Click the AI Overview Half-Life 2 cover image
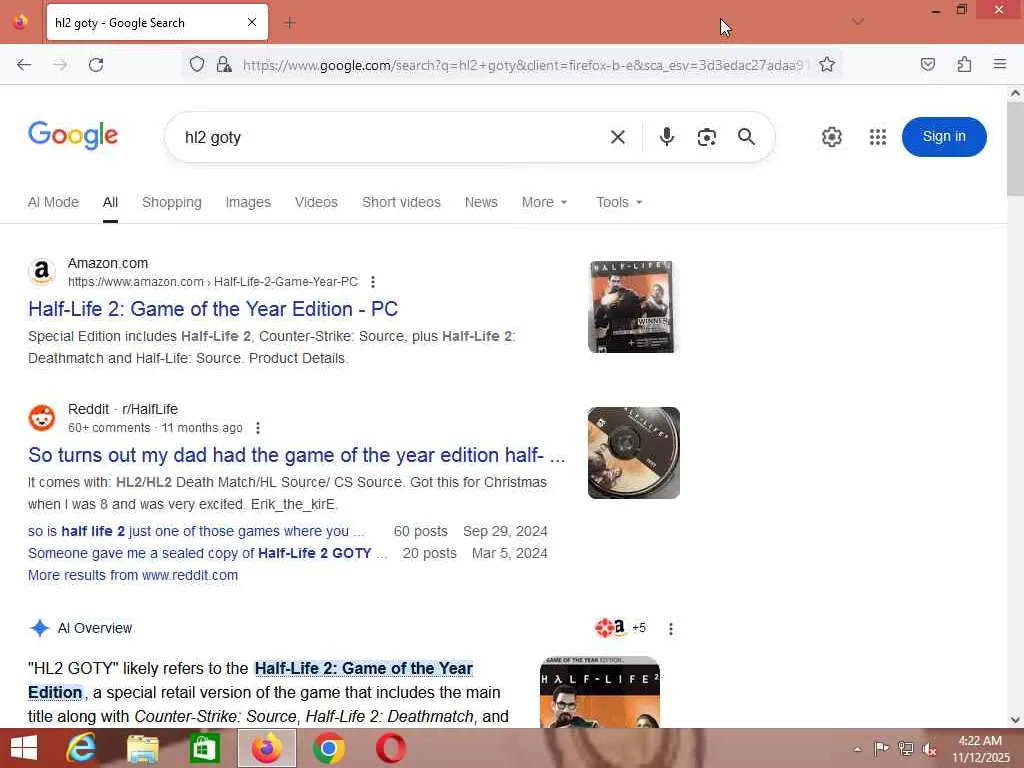The image size is (1024, 768). (600, 692)
